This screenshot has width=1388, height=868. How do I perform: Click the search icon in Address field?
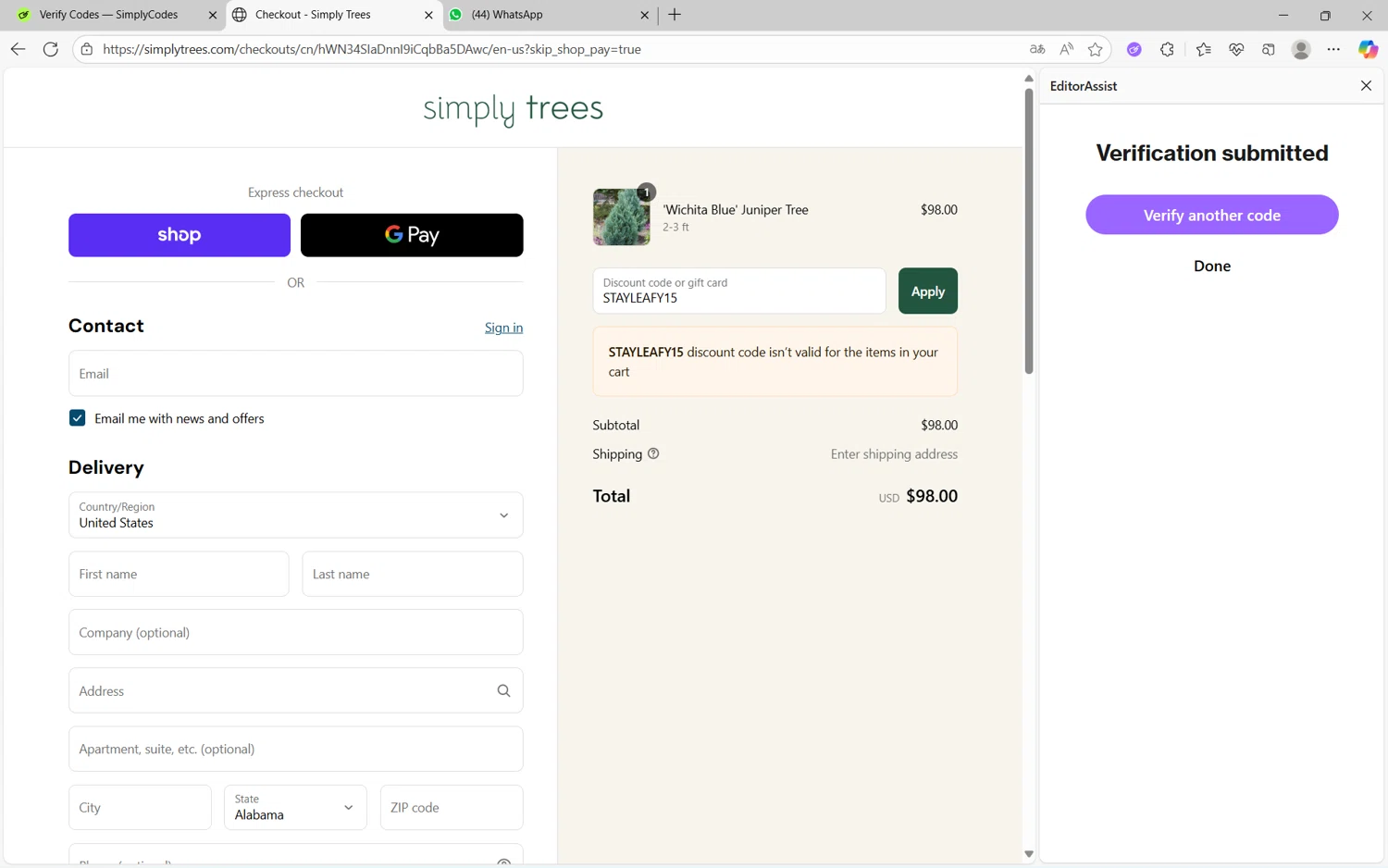coord(503,690)
